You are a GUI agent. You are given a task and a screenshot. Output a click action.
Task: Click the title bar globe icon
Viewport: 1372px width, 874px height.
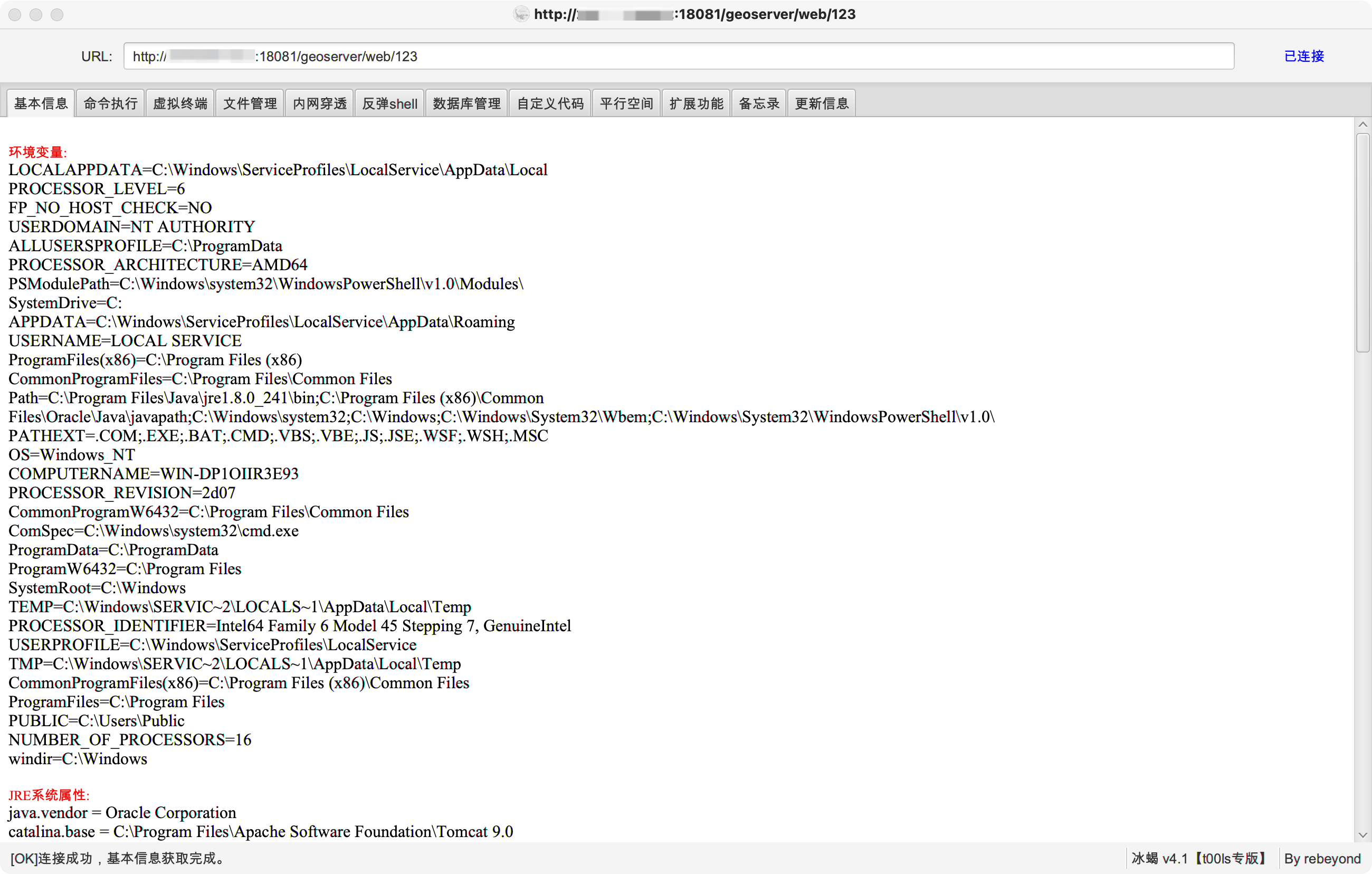coord(521,14)
